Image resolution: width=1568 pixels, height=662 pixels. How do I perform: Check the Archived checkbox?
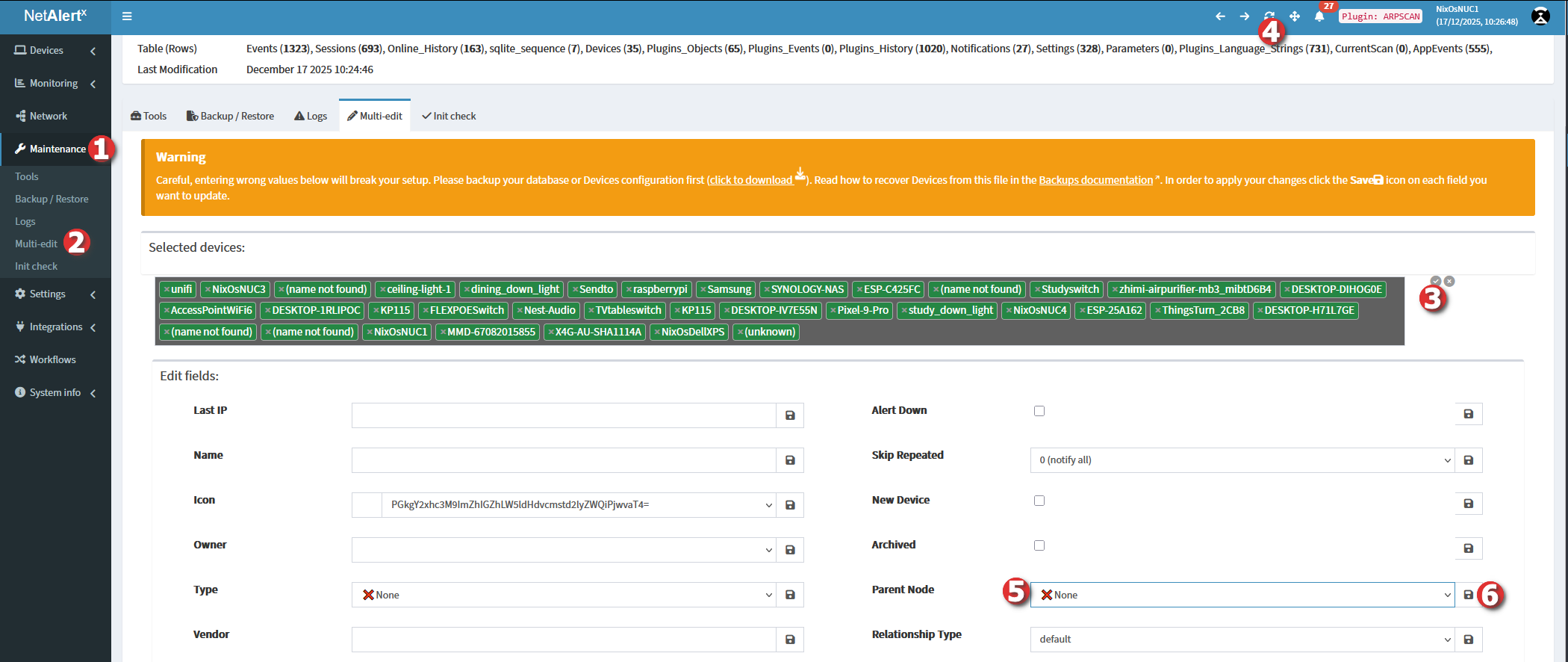(1039, 545)
